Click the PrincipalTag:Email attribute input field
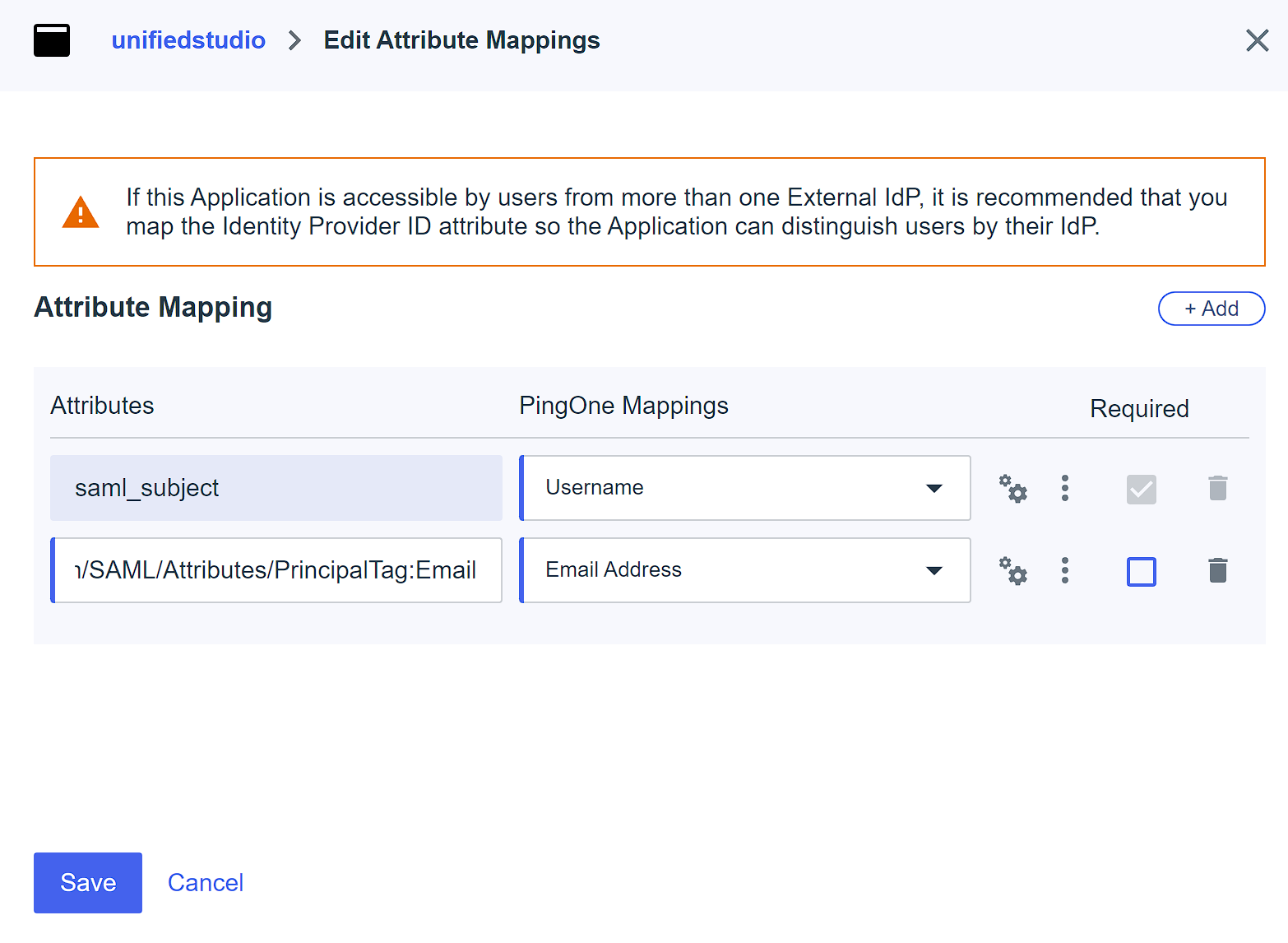The width and height of the screenshot is (1288, 943). [276, 569]
